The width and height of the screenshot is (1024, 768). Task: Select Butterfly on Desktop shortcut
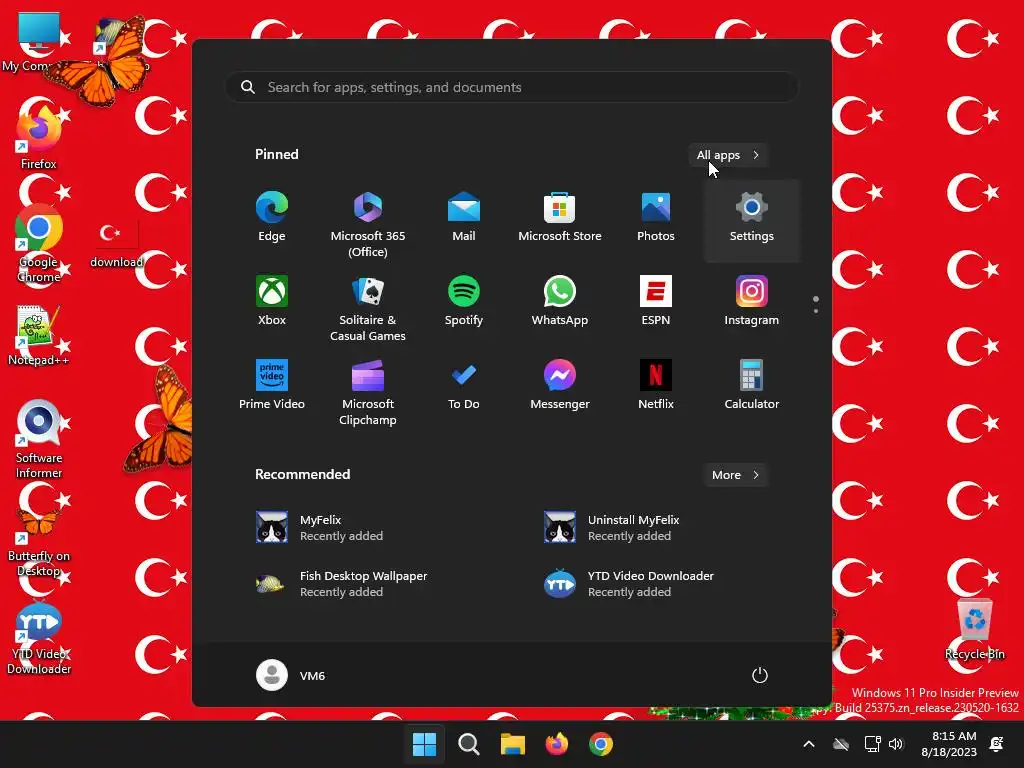[x=39, y=543]
